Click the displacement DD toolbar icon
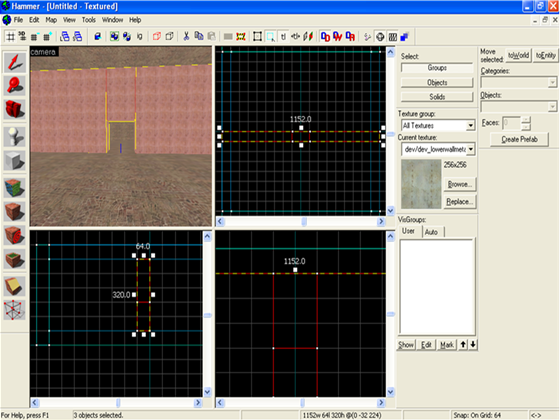This screenshot has width=560, height=420. [x=325, y=36]
